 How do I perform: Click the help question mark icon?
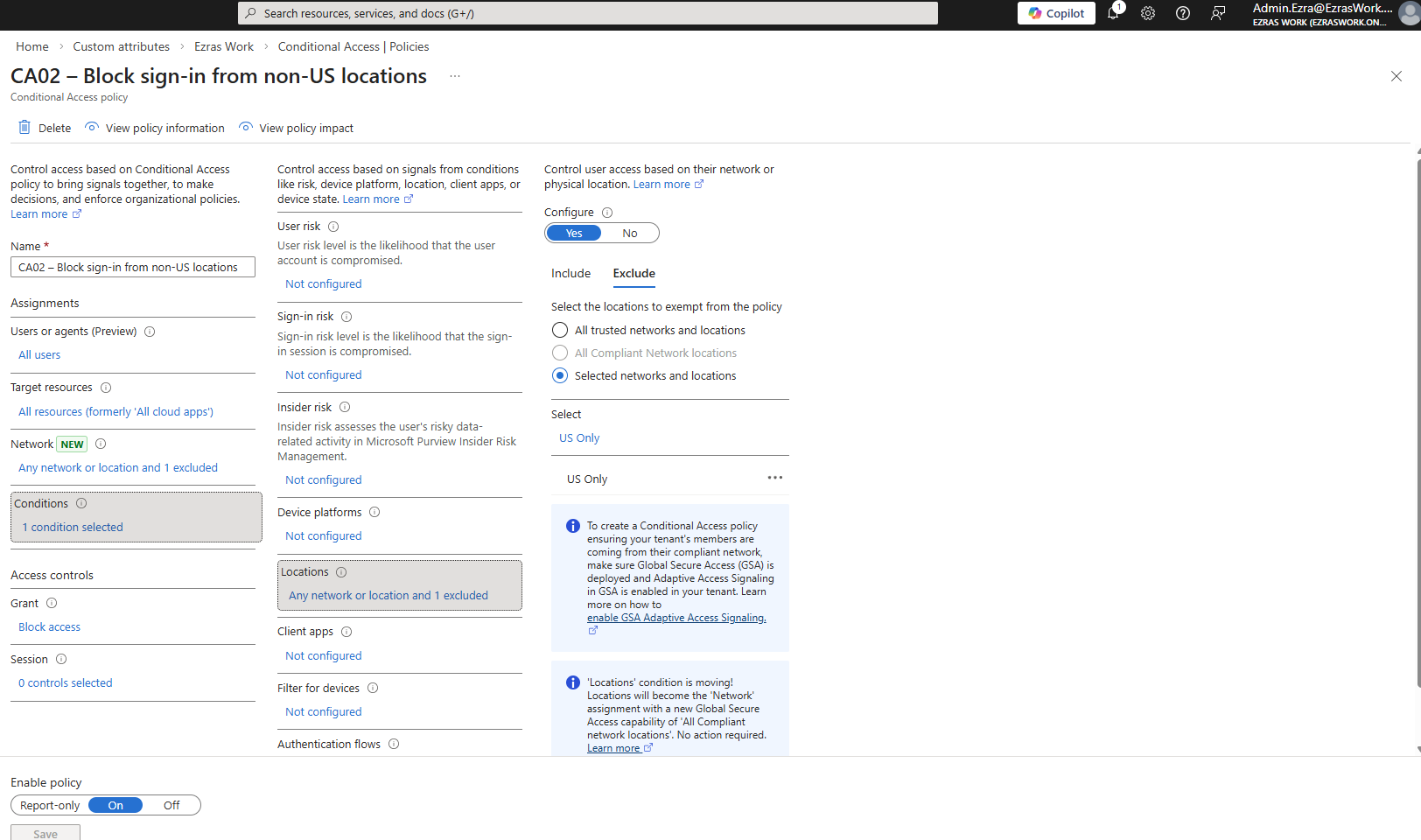pos(1183,13)
